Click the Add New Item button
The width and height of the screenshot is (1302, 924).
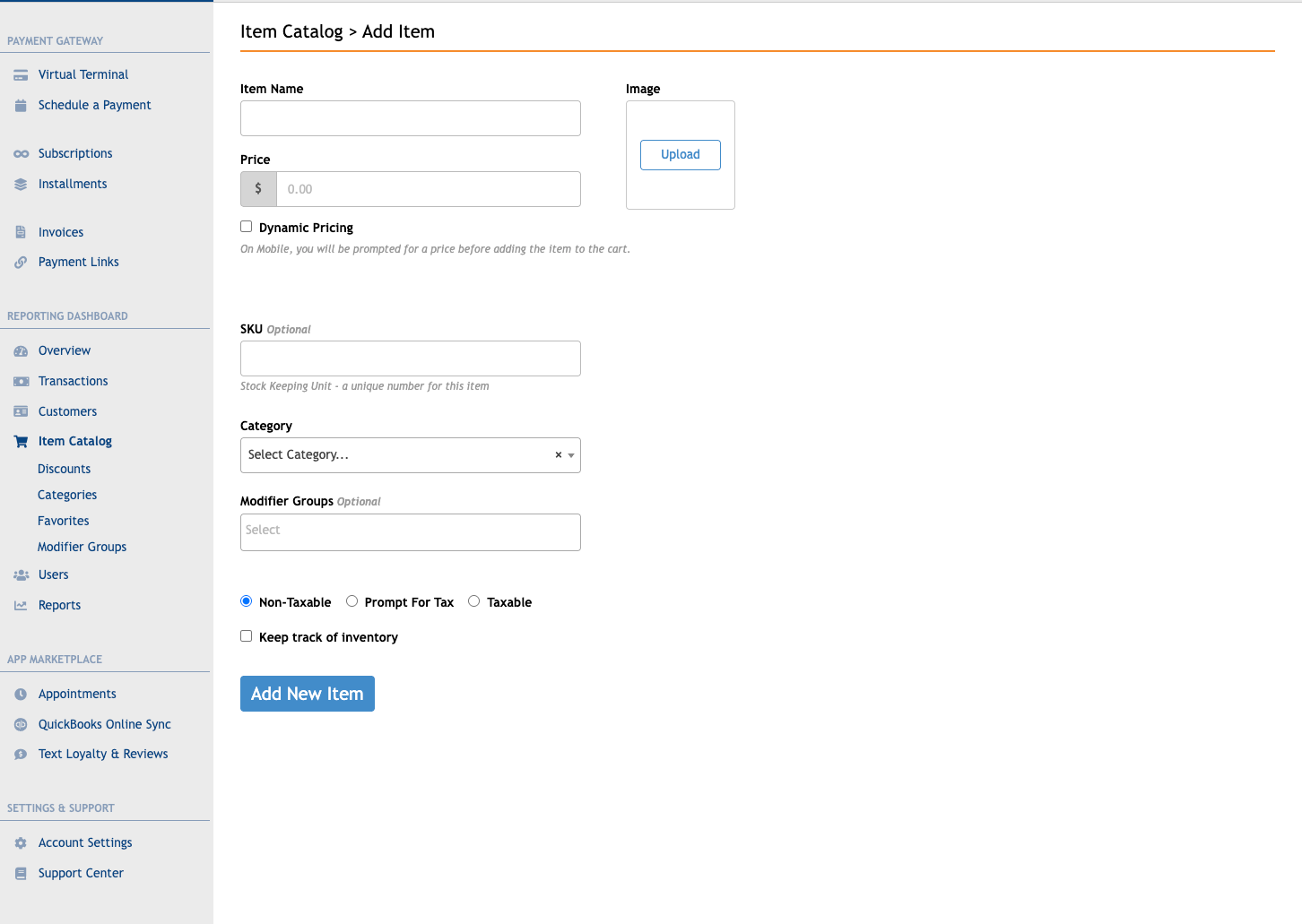(308, 694)
